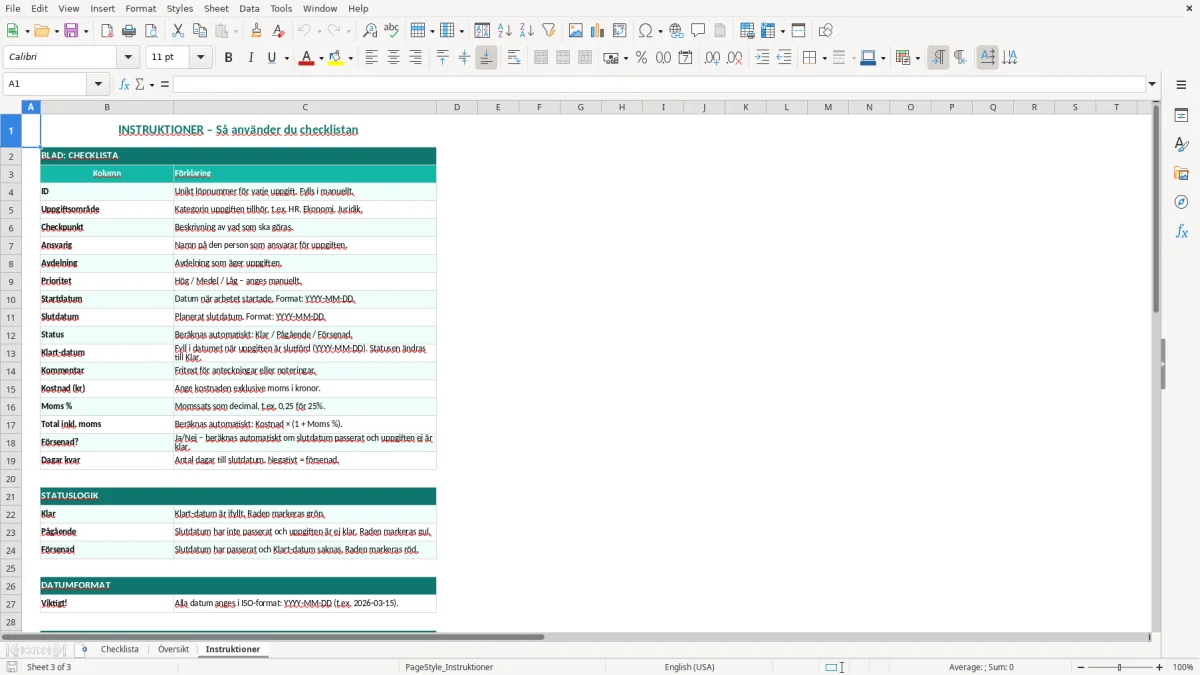Sort descending
Screen dimensions: 1200x675
[x=526, y=31]
